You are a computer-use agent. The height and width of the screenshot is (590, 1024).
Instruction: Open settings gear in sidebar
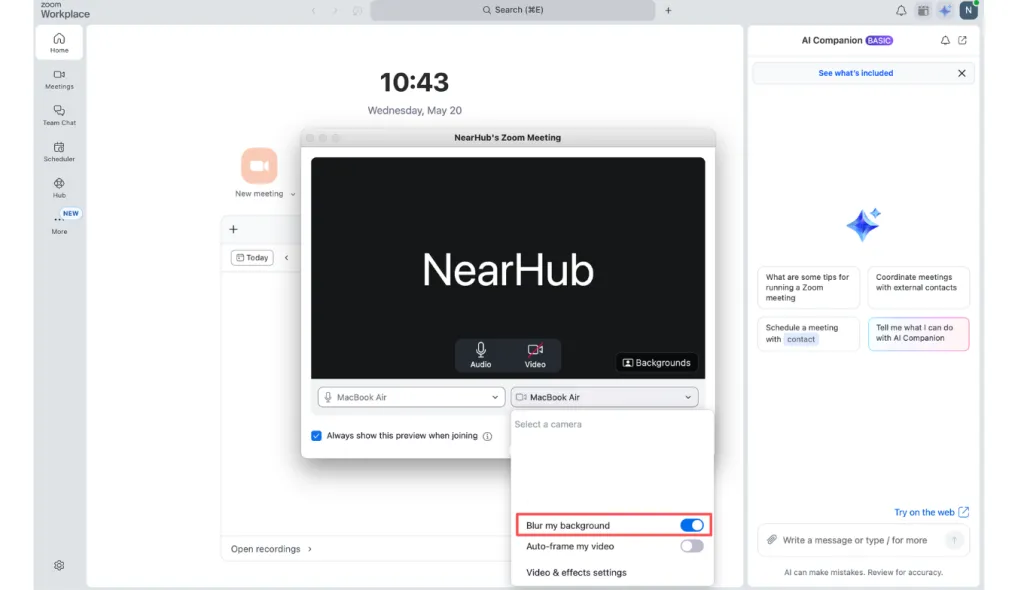[59, 565]
